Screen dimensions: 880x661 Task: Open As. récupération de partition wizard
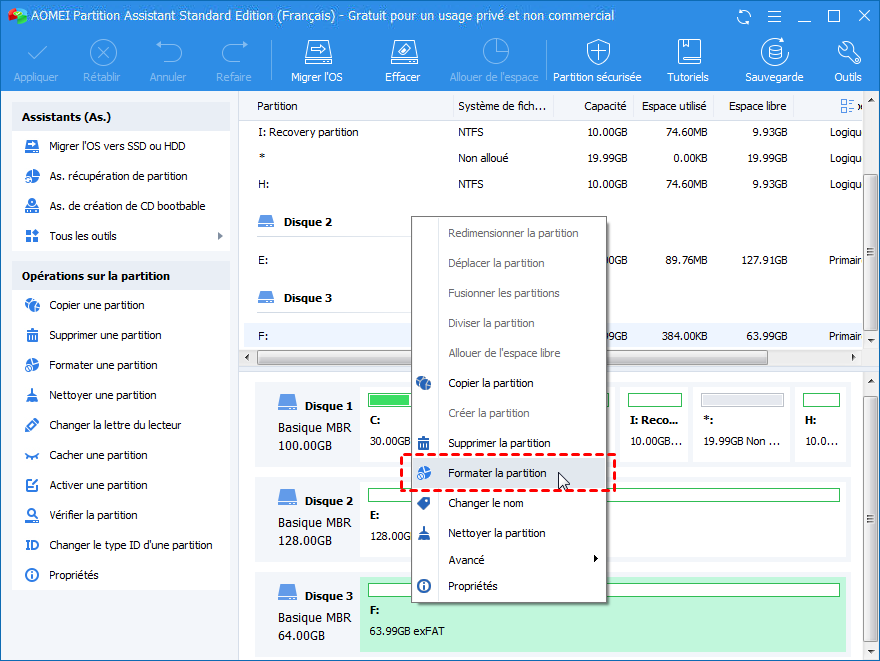click(x=118, y=176)
